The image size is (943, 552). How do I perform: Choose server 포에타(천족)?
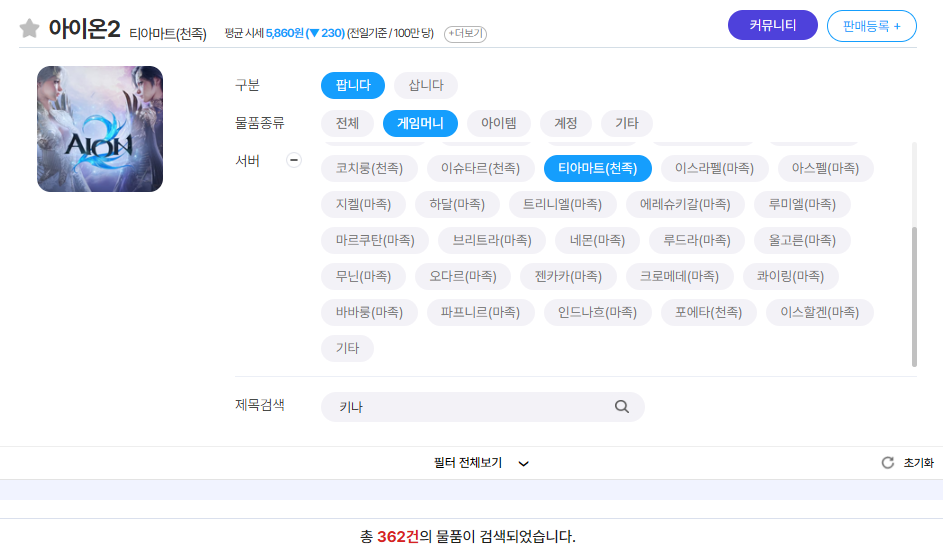pyautogui.click(x=708, y=313)
